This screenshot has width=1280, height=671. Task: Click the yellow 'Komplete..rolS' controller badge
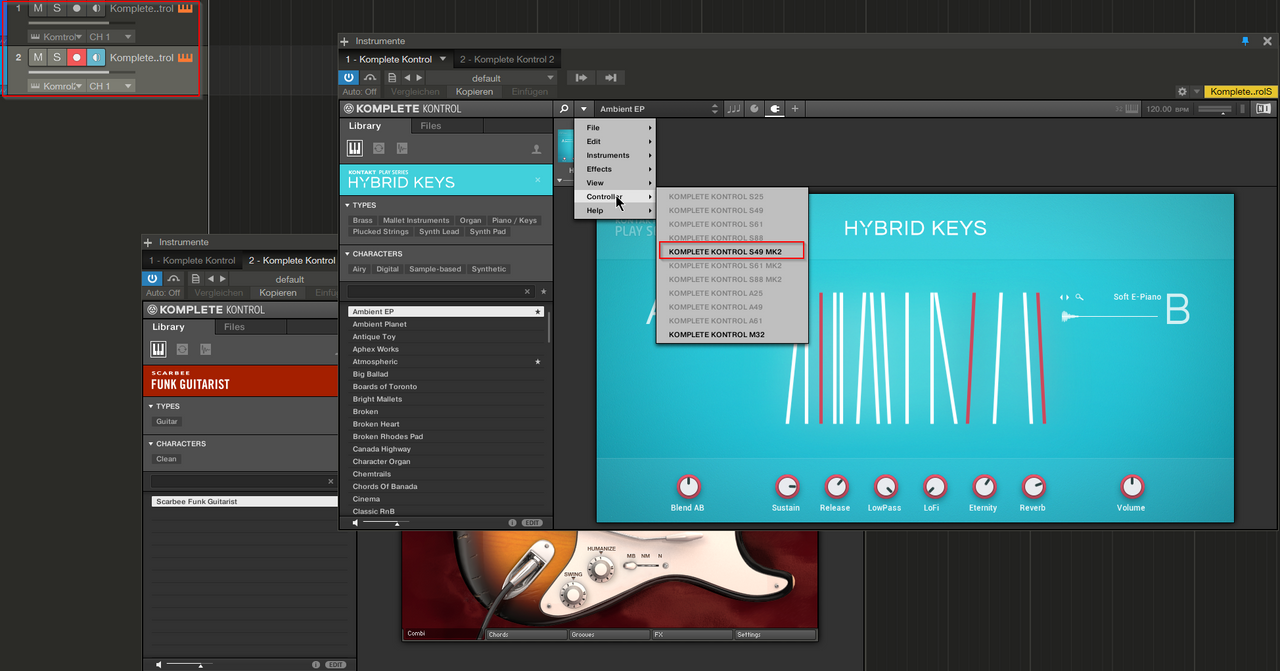click(x=1241, y=92)
